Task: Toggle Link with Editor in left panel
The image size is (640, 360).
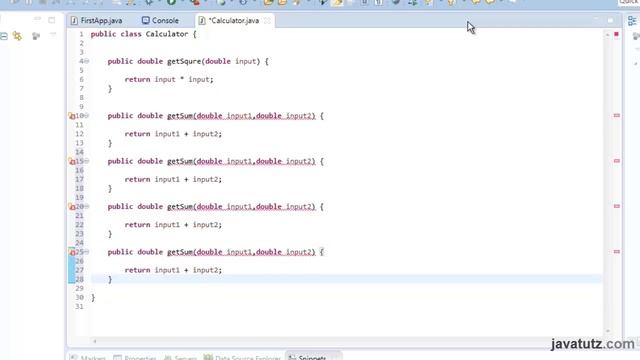Action: coord(17,36)
